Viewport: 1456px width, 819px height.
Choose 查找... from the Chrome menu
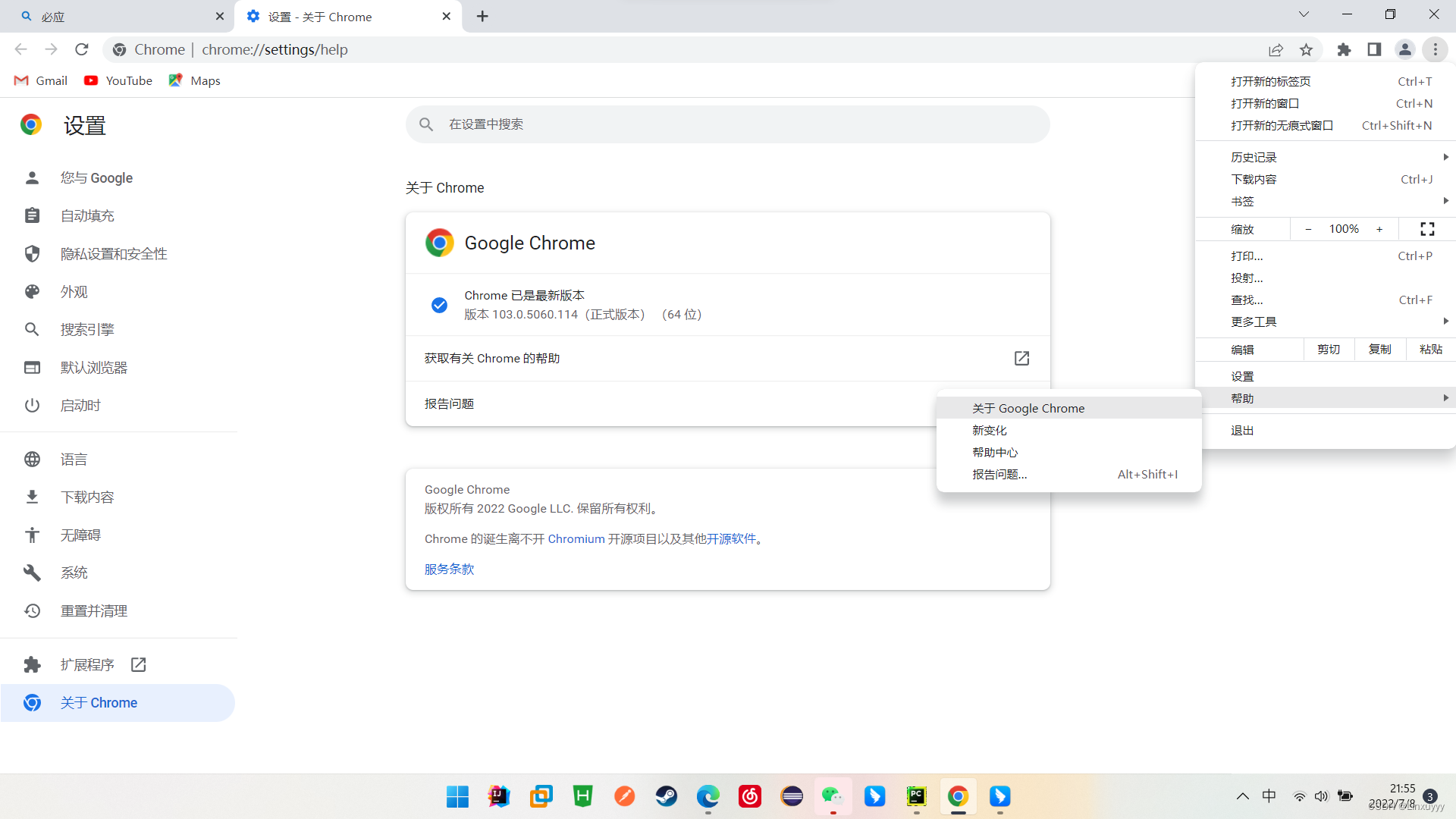tap(1326, 300)
